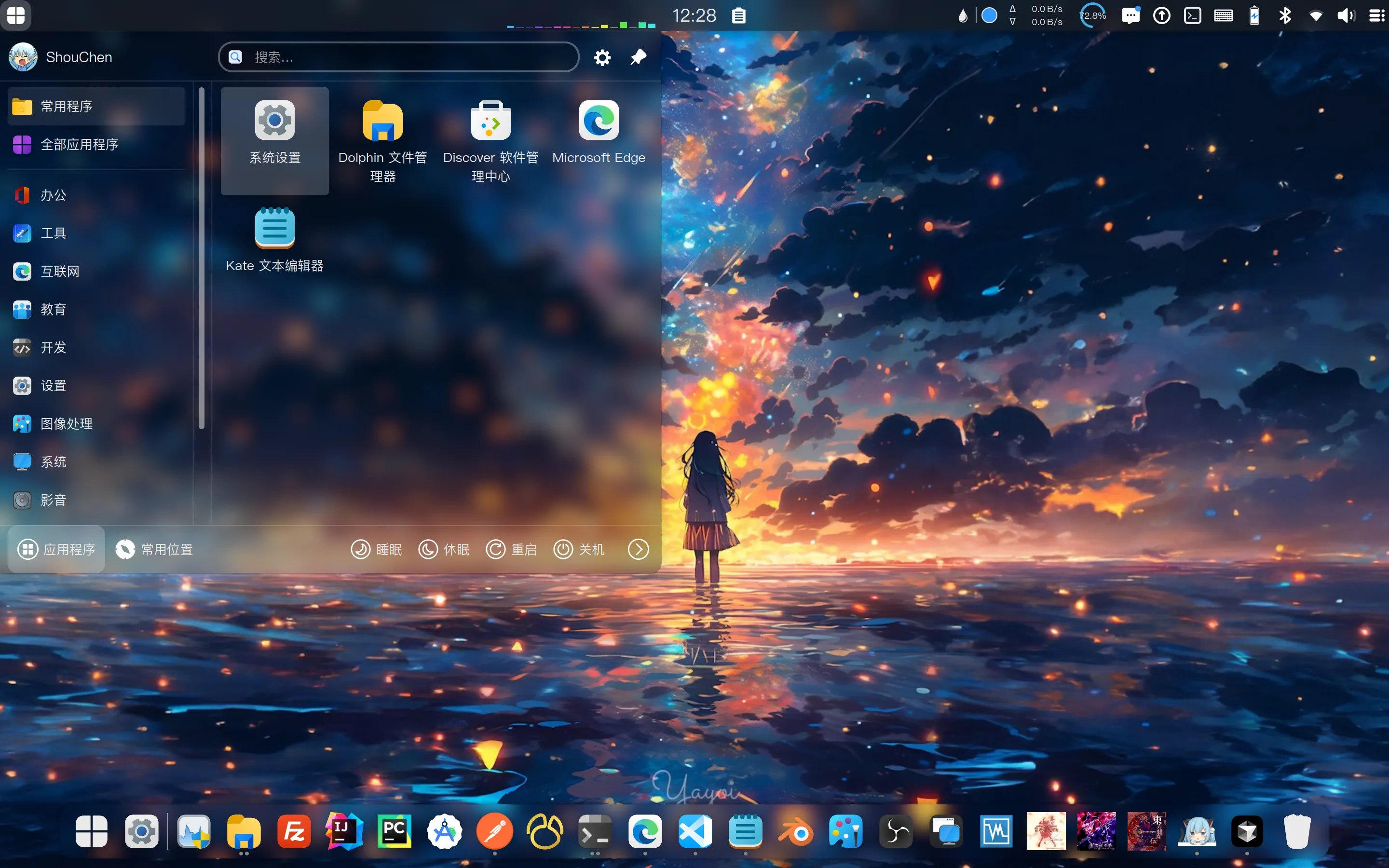Open the hamburger menu at panel right end
This screenshot has width=1389, height=868.
[x=1377, y=15]
